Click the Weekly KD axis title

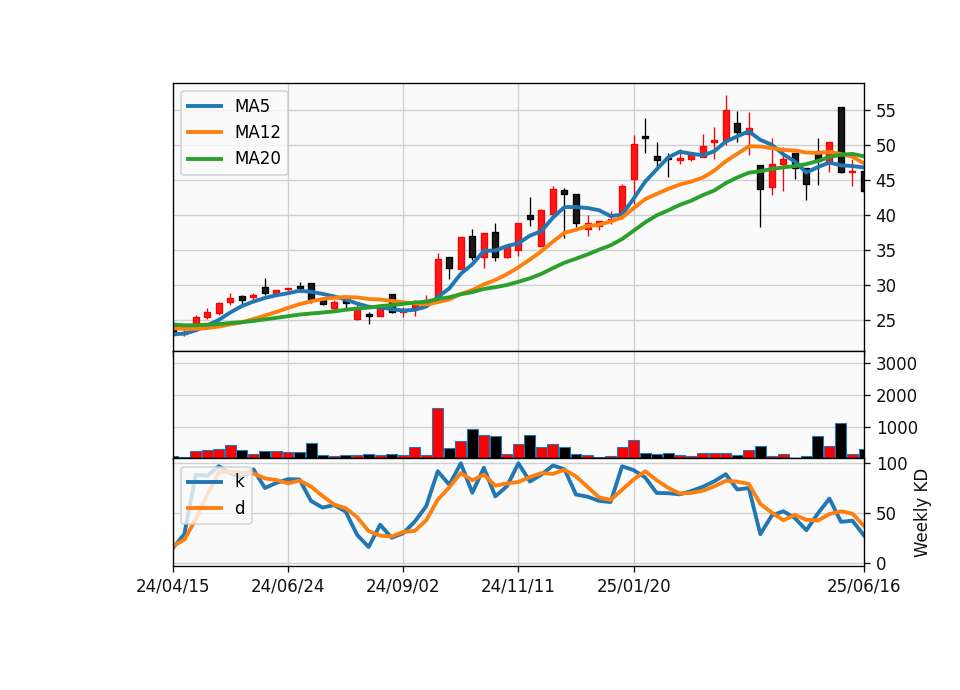(921, 514)
